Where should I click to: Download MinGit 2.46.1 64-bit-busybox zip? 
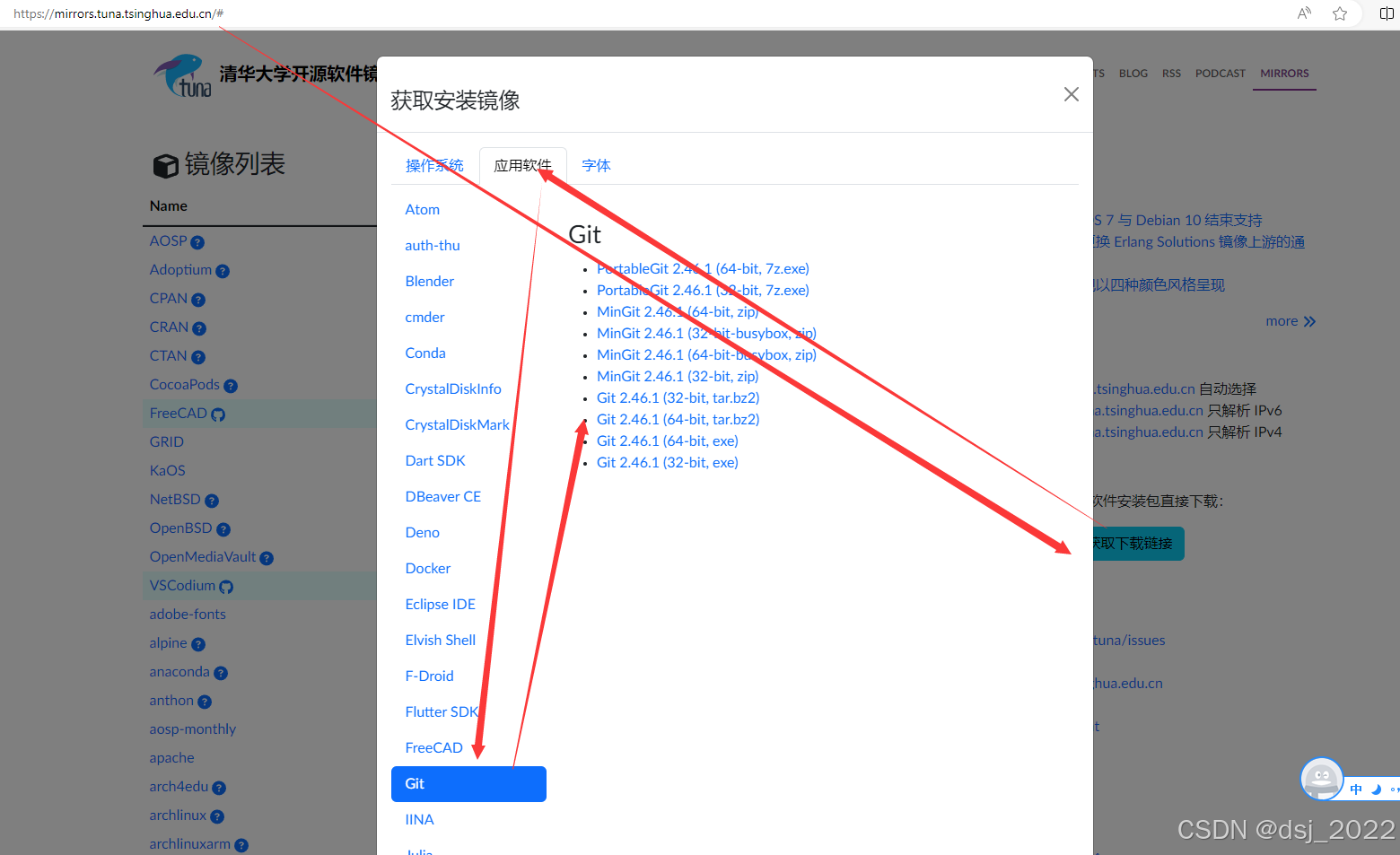706,354
